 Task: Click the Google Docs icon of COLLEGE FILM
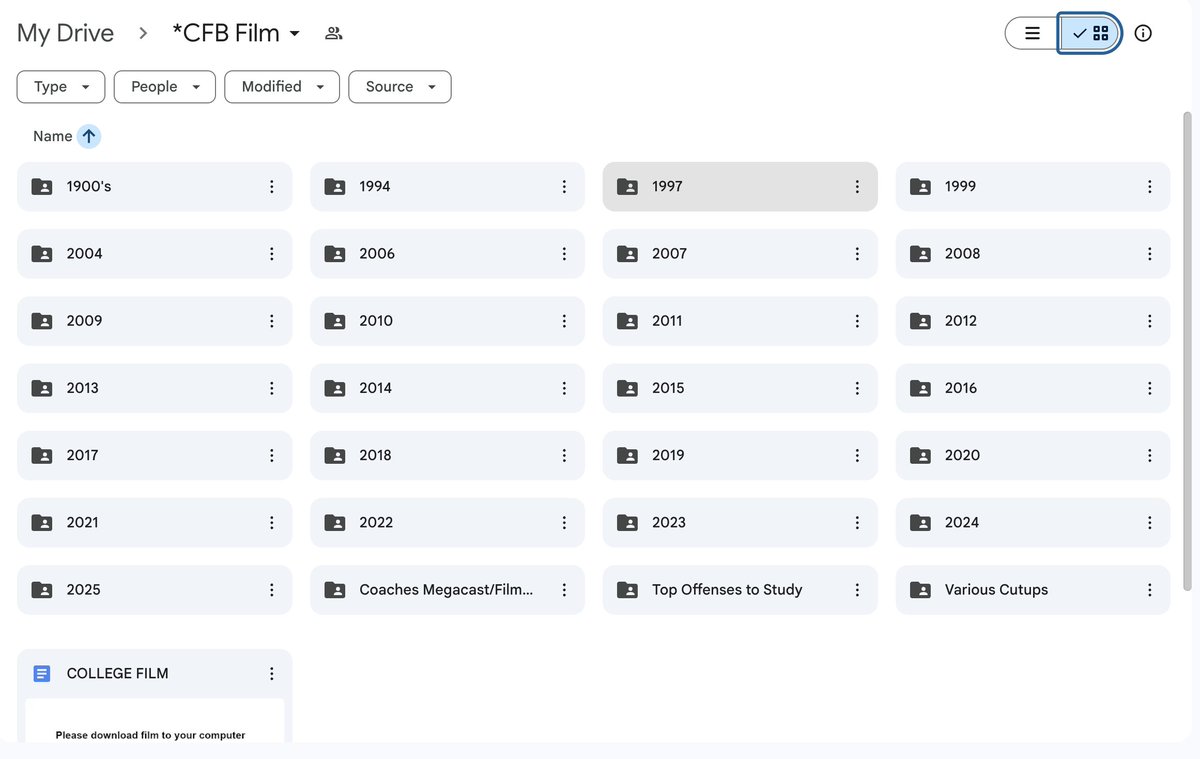[42, 674]
